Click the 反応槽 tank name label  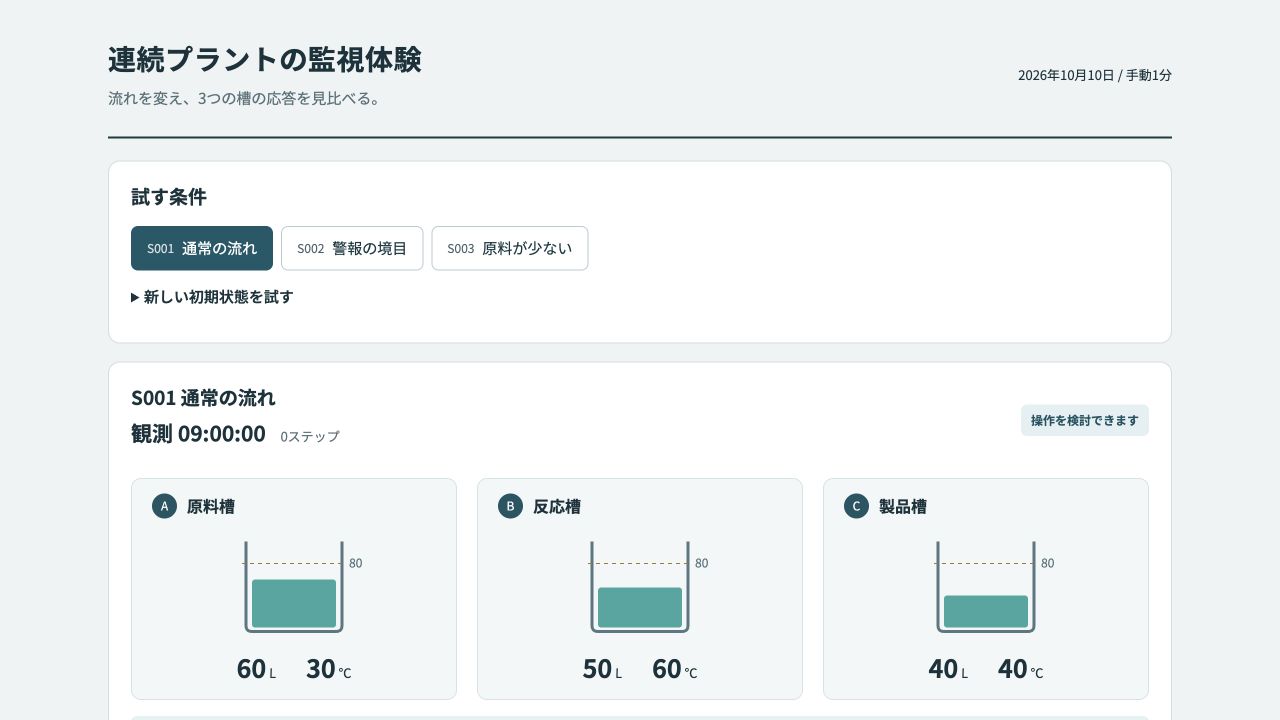pyautogui.click(x=557, y=507)
